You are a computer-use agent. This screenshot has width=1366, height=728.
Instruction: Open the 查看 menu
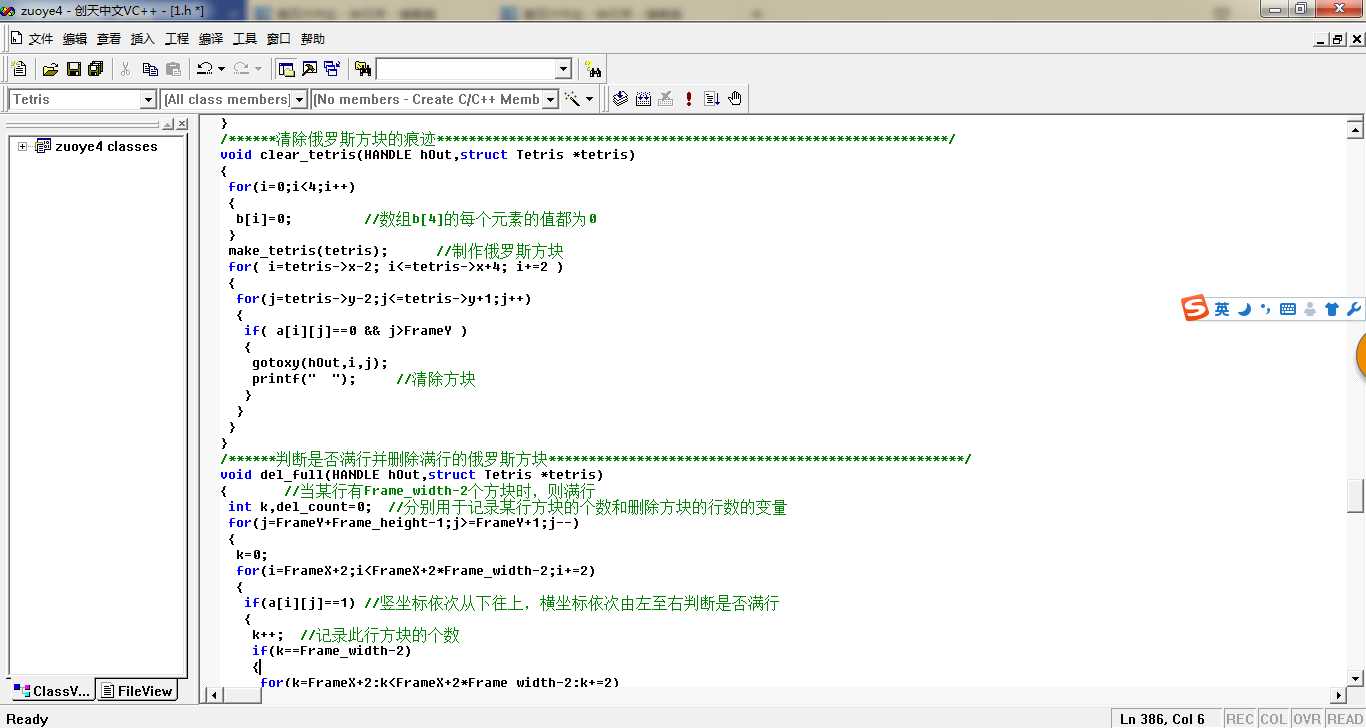(108, 38)
